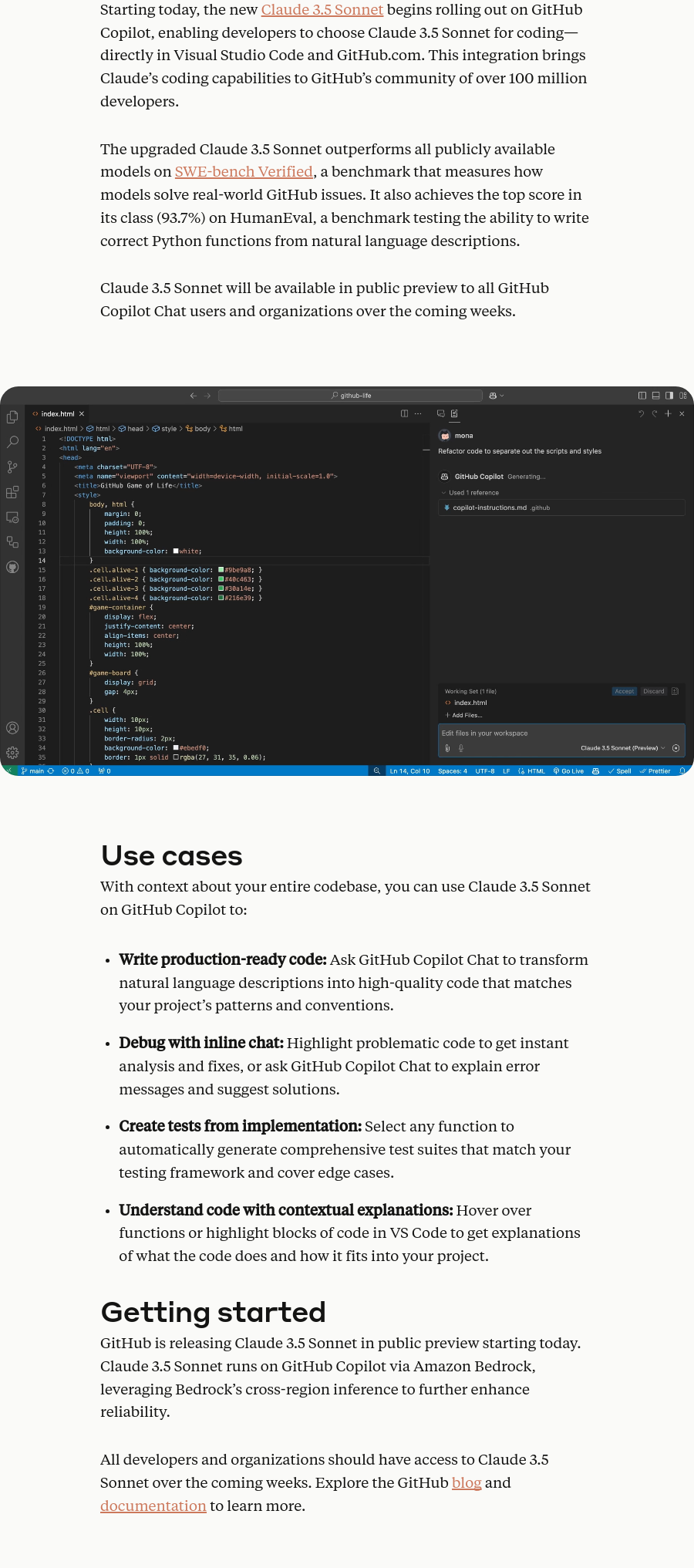694x1568 pixels.
Task: Click the #9be9a8 color swatch
Action: click(221, 570)
